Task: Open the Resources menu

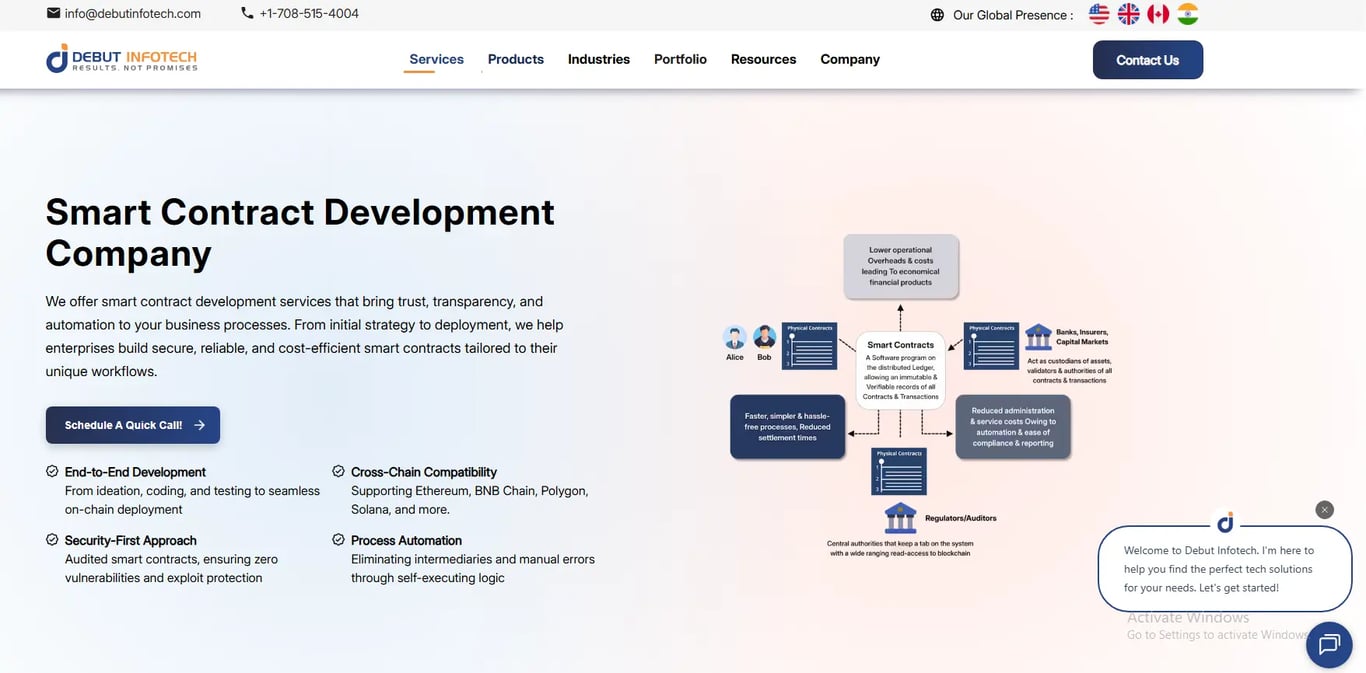Action: coord(763,59)
